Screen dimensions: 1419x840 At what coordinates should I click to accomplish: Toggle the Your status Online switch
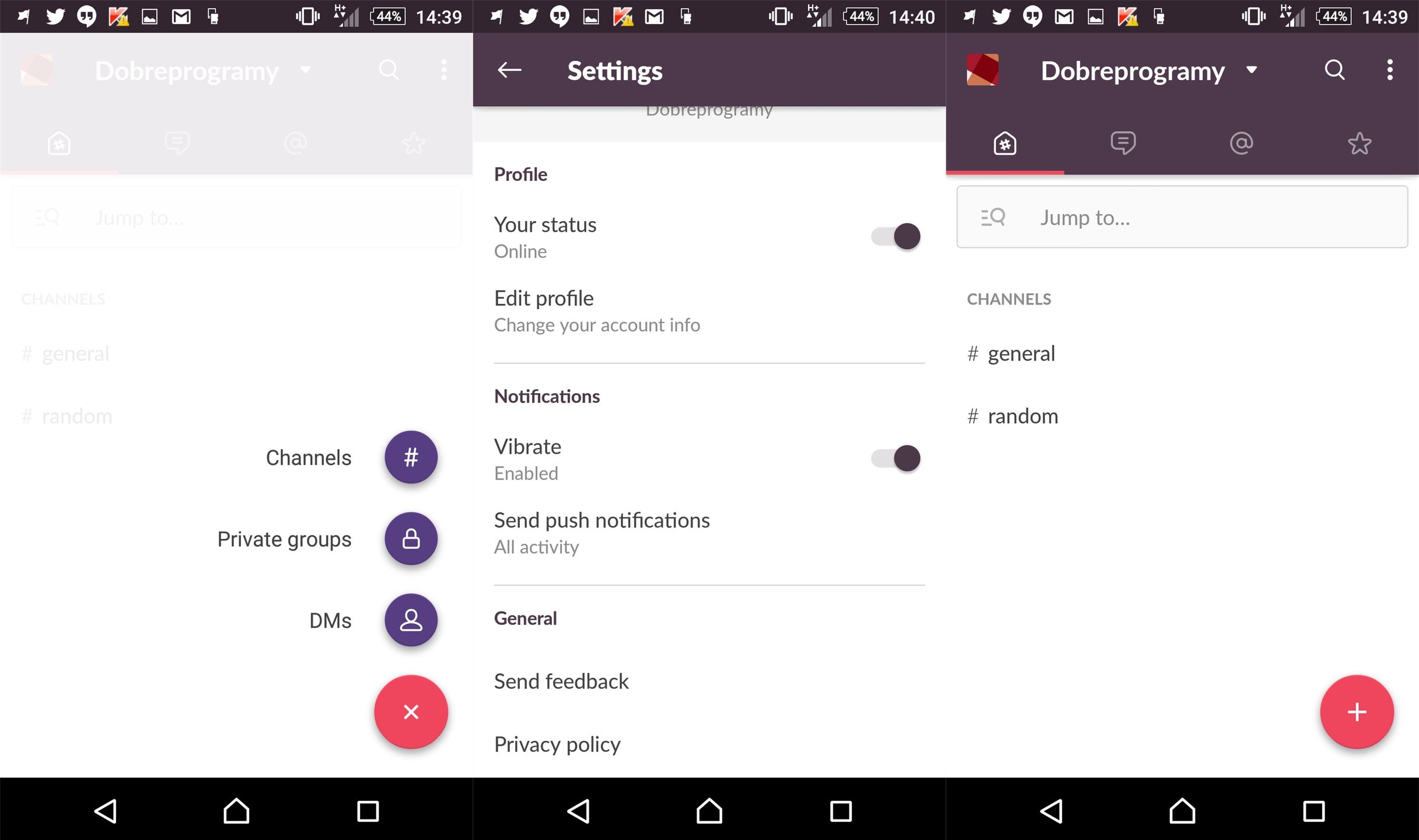(896, 236)
